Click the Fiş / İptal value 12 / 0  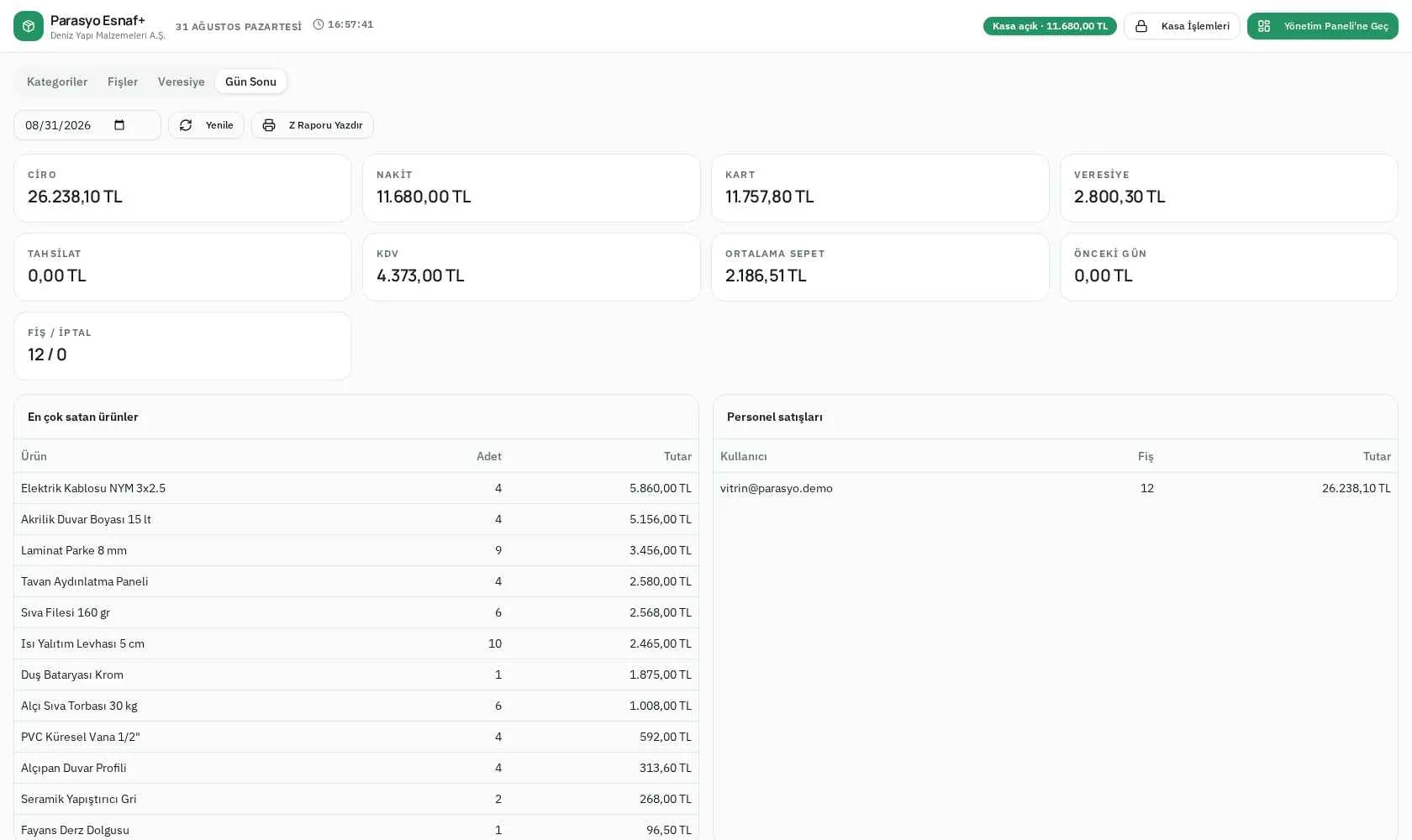point(47,354)
